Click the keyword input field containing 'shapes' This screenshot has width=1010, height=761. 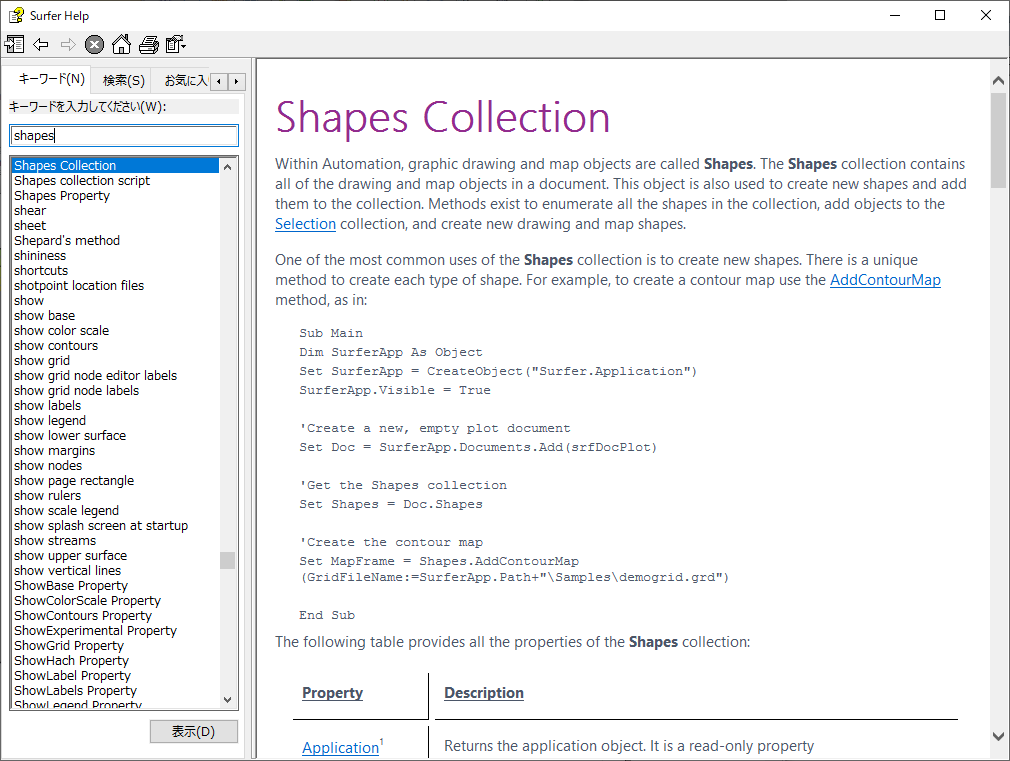click(124, 136)
